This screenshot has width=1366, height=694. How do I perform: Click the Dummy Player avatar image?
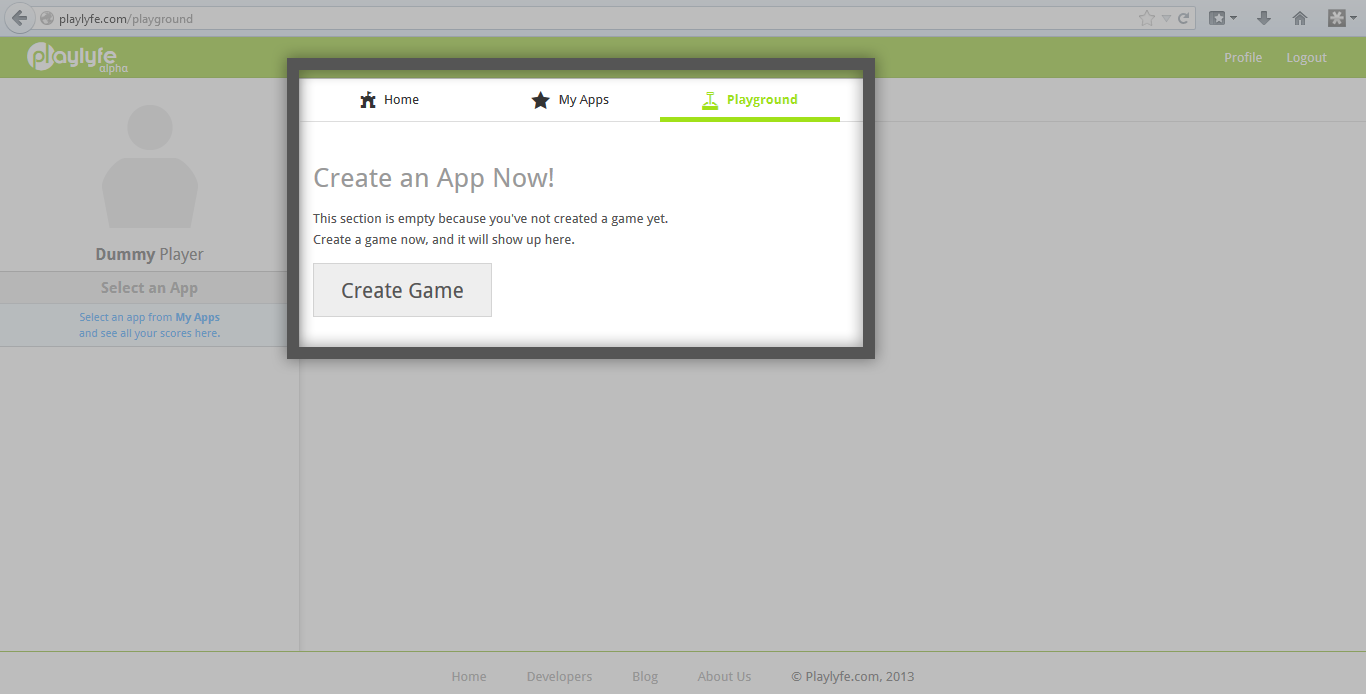click(x=150, y=166)
